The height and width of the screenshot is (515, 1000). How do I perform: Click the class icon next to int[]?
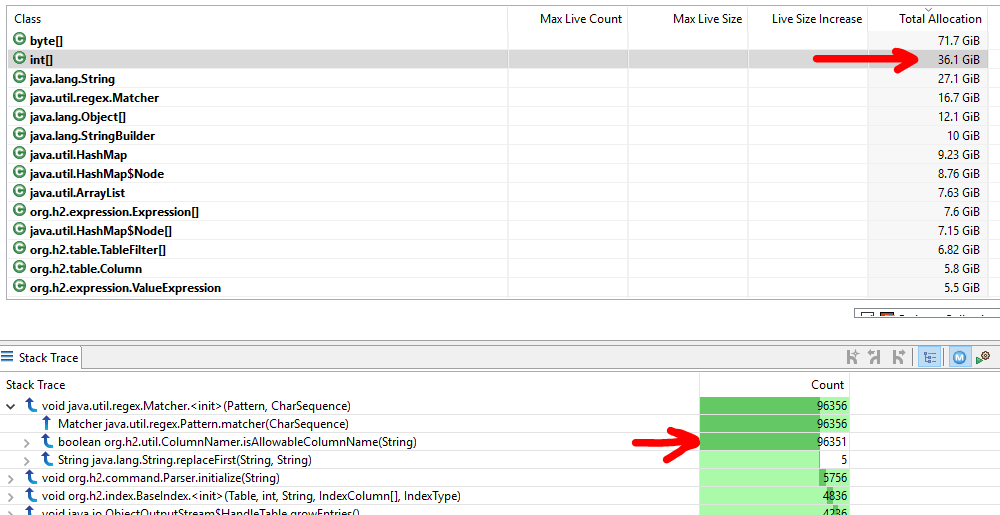(20, 59)
